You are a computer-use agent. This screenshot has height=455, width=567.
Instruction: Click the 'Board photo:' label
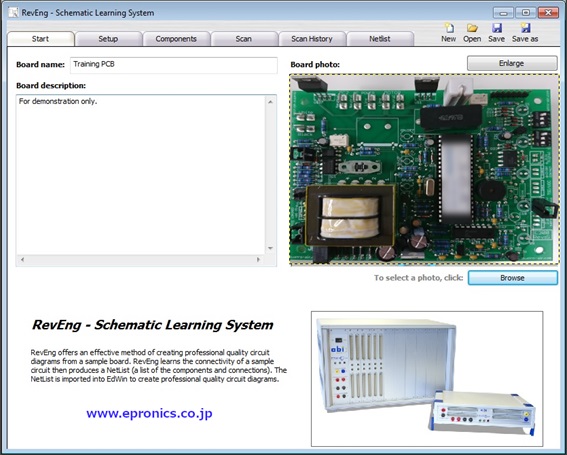315,65
